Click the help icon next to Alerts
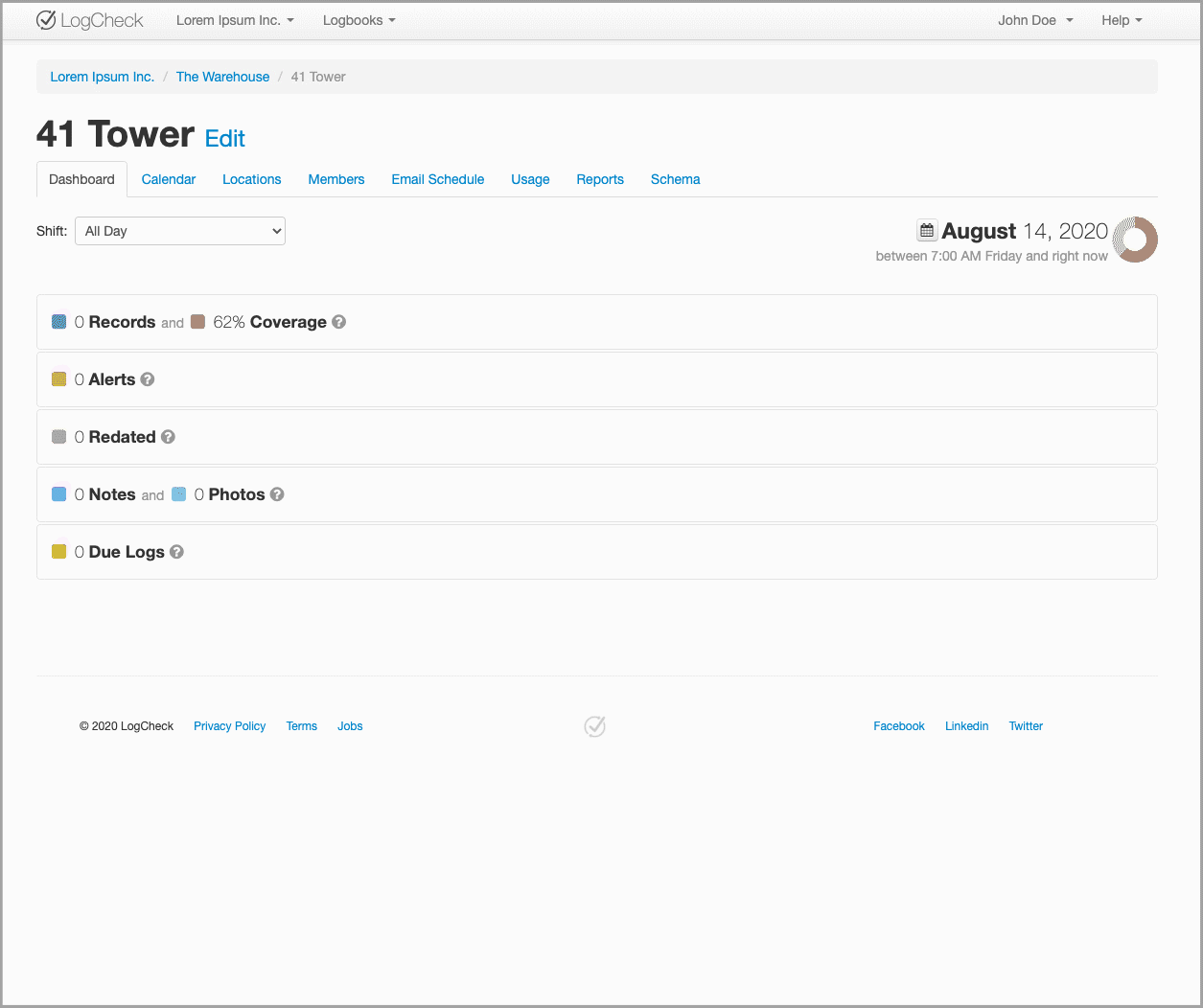 (x=147, y=379)
